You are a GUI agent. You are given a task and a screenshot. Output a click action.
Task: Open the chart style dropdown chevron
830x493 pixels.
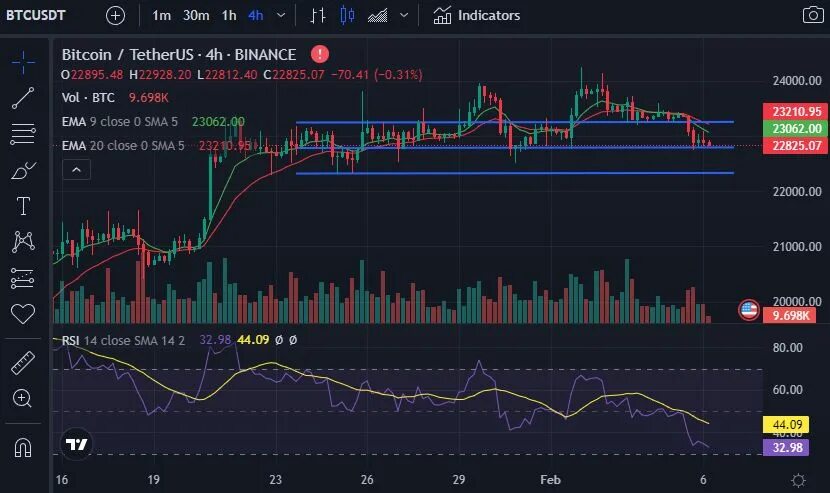[404, 15]
